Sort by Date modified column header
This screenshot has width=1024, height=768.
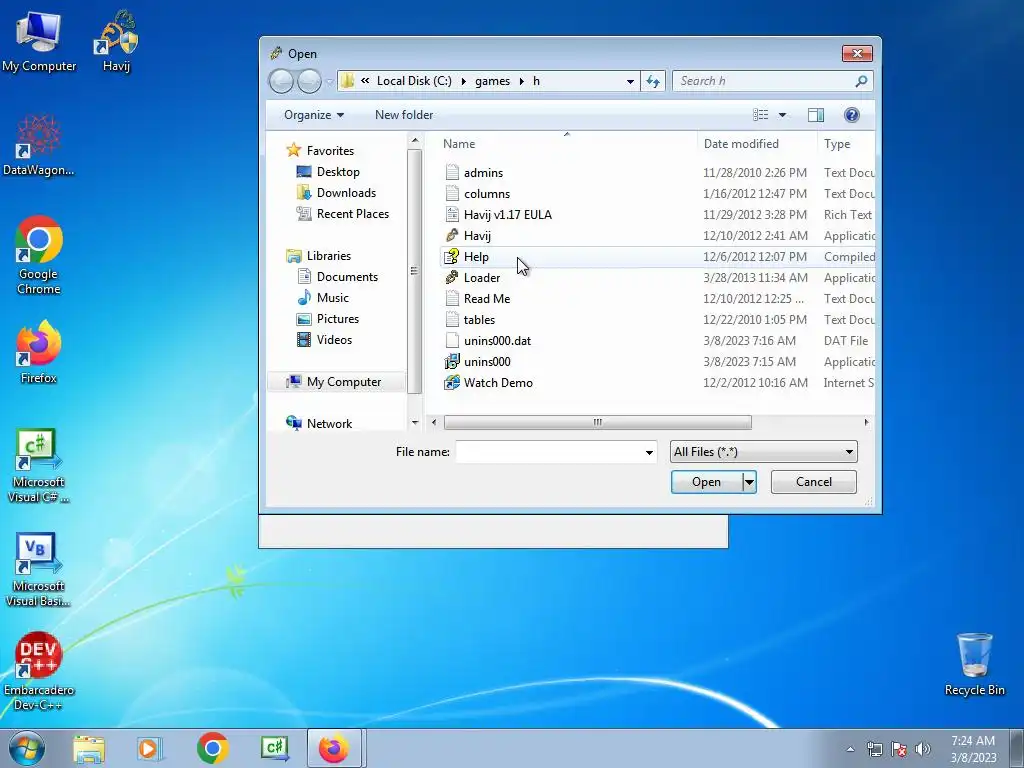click(x=757, y=144)
